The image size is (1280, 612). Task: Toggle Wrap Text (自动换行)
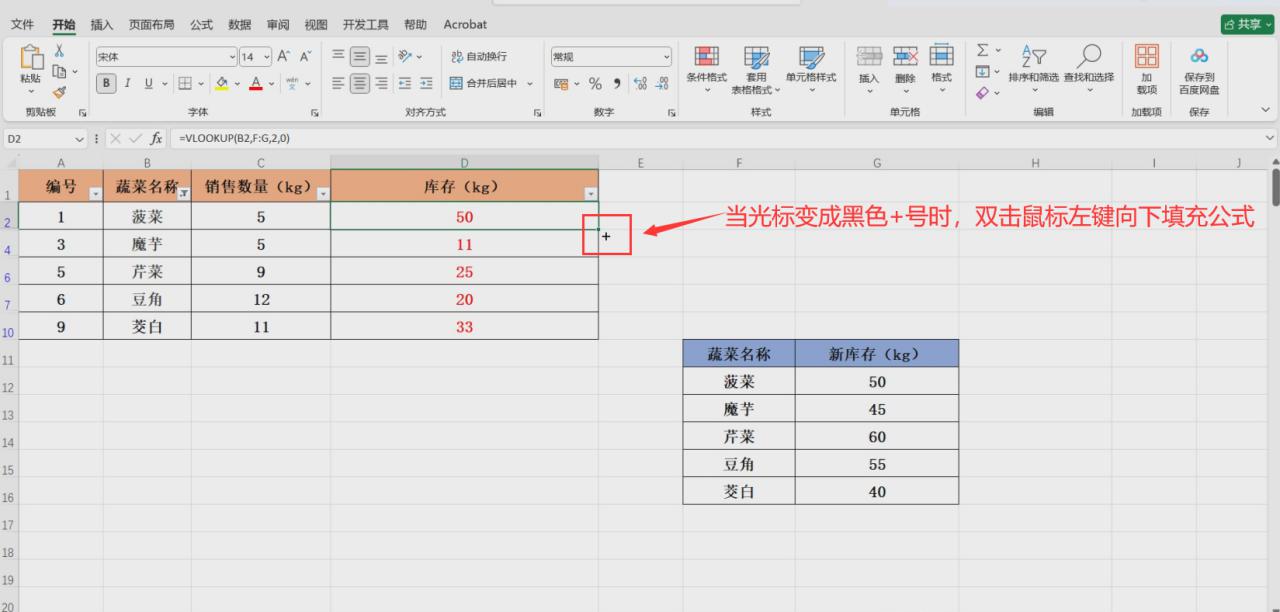click(479, 57)
